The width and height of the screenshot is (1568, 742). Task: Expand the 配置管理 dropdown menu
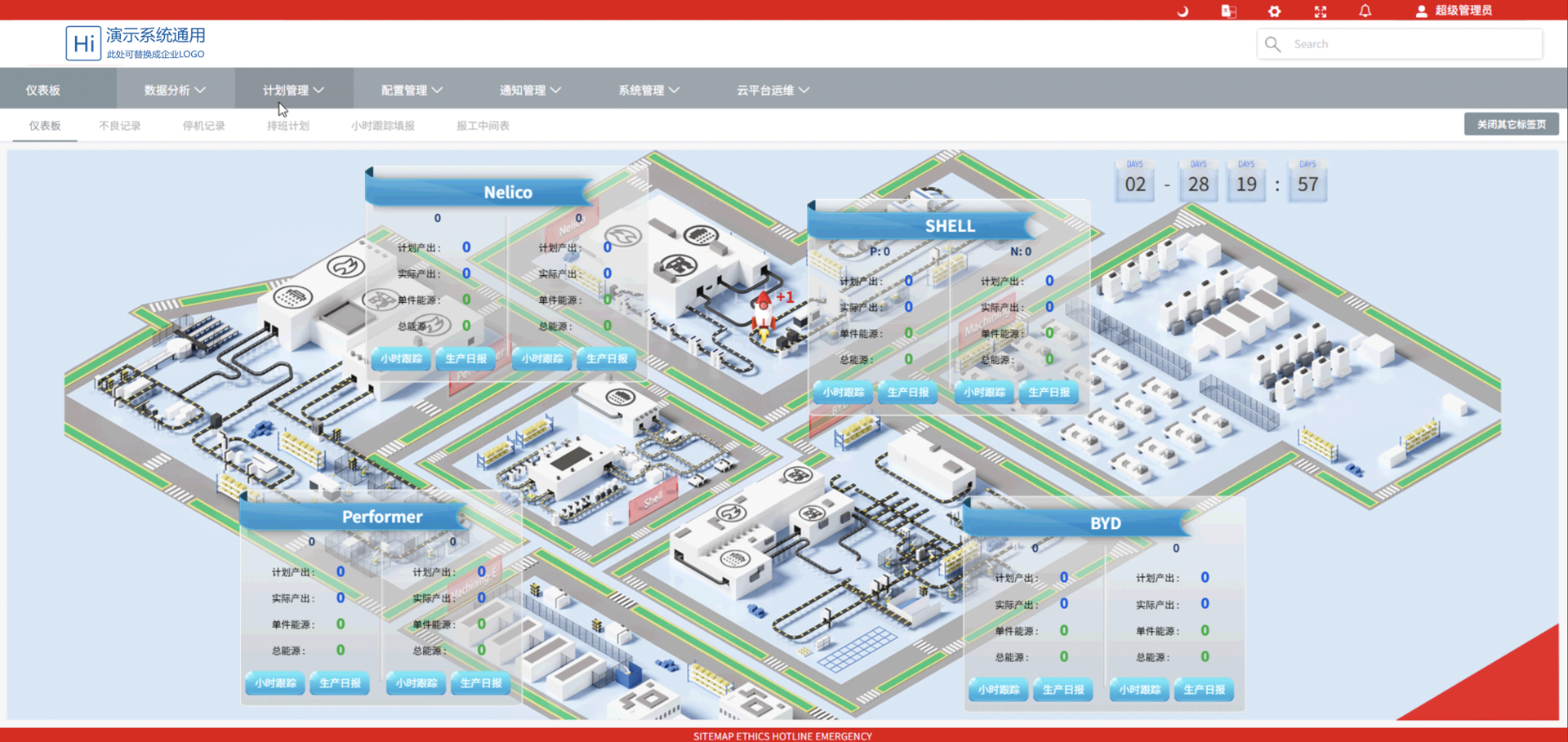pyautogui.click(x=412, y=90)
